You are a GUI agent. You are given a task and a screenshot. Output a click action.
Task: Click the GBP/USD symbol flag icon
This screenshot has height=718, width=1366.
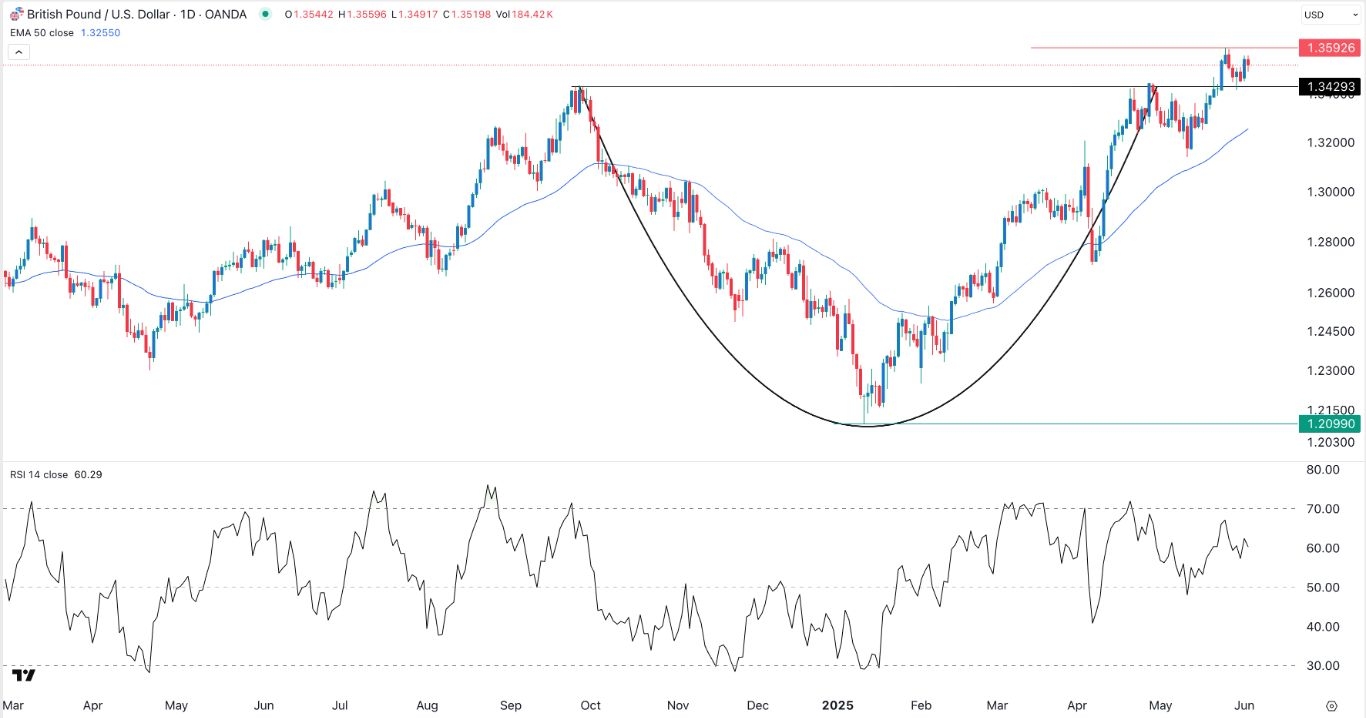coord(15,14)
